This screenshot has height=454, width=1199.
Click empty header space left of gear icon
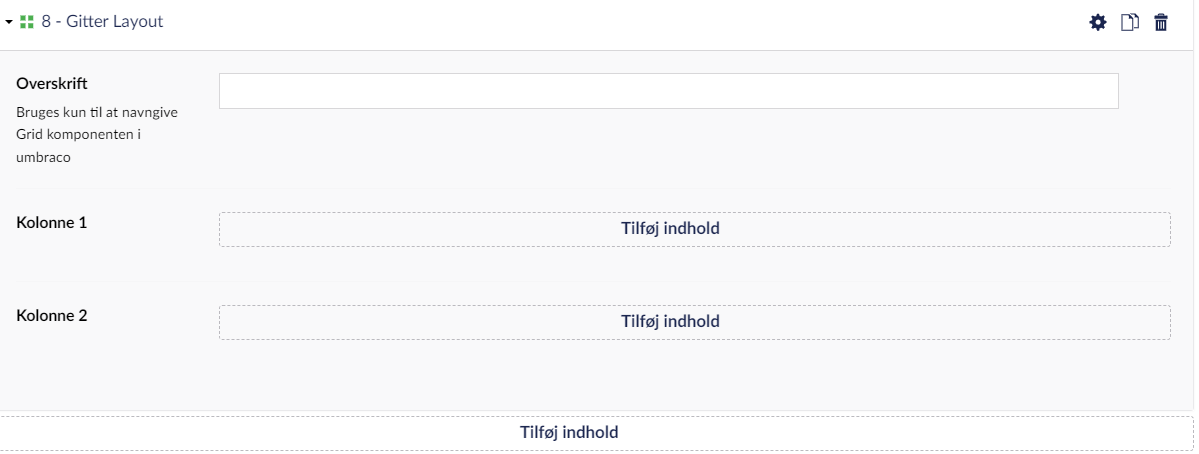coord(700,22)
